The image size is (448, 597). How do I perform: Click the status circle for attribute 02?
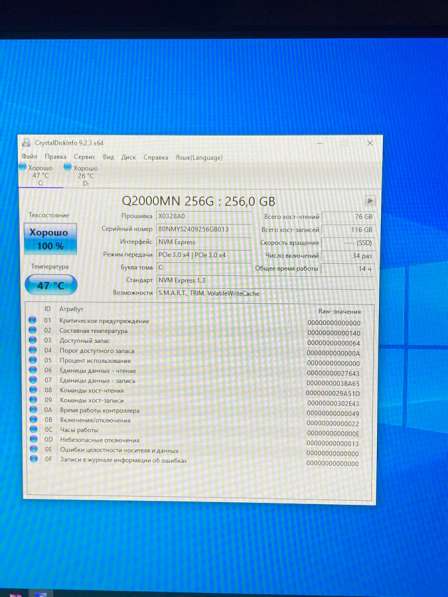[33, 330]
